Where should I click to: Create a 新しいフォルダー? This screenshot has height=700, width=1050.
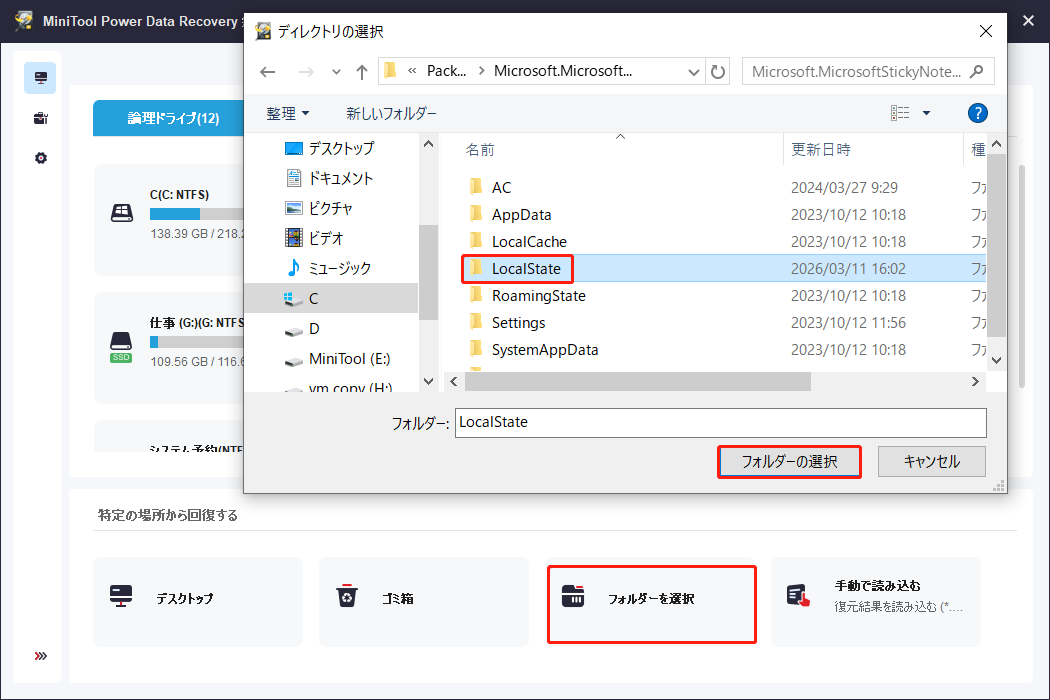(x=391, y=113)
